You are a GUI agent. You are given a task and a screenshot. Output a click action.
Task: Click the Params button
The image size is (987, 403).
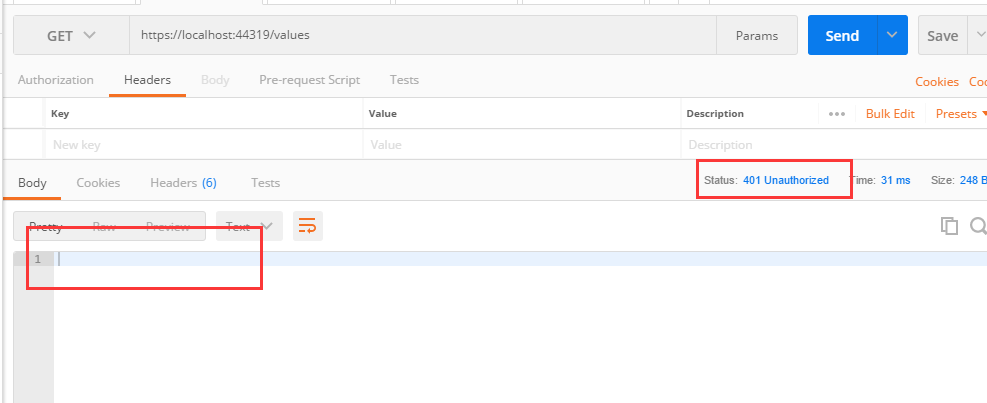(756, 35)
